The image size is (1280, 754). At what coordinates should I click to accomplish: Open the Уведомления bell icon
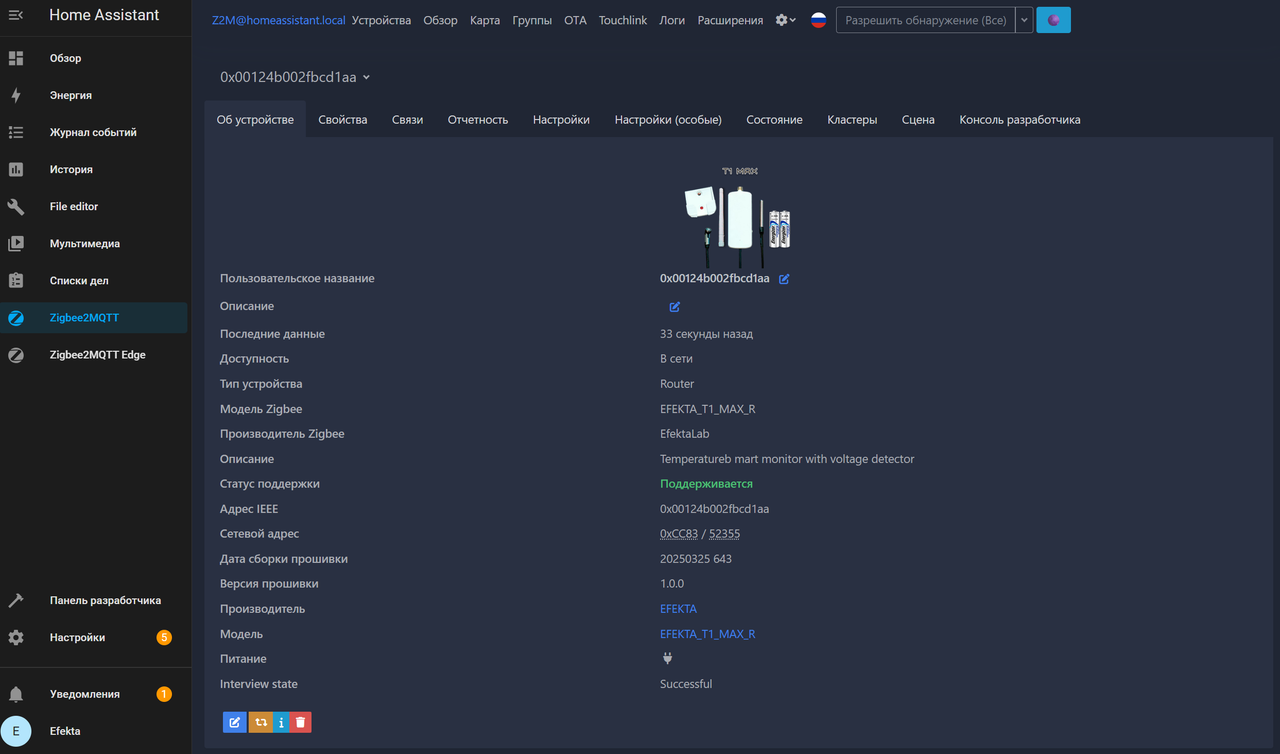coord(16,694)
